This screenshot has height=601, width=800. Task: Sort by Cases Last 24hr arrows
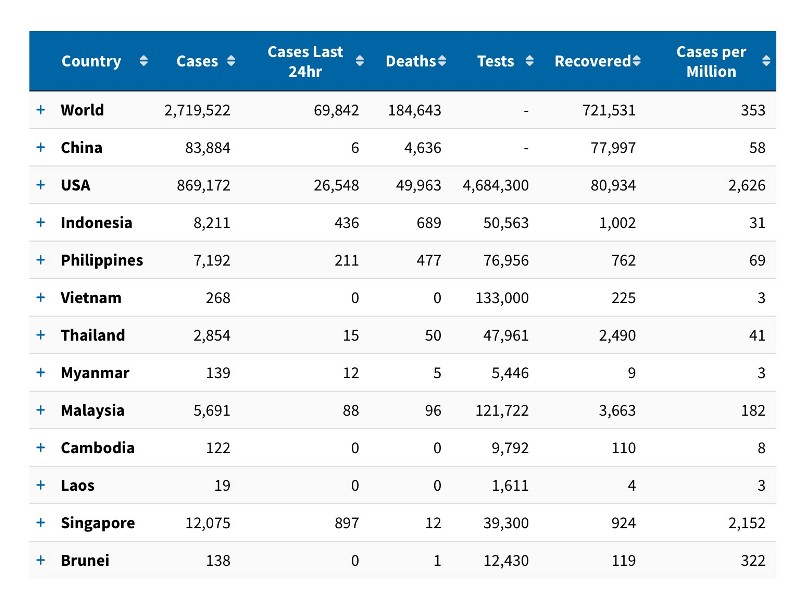point(360,61)
